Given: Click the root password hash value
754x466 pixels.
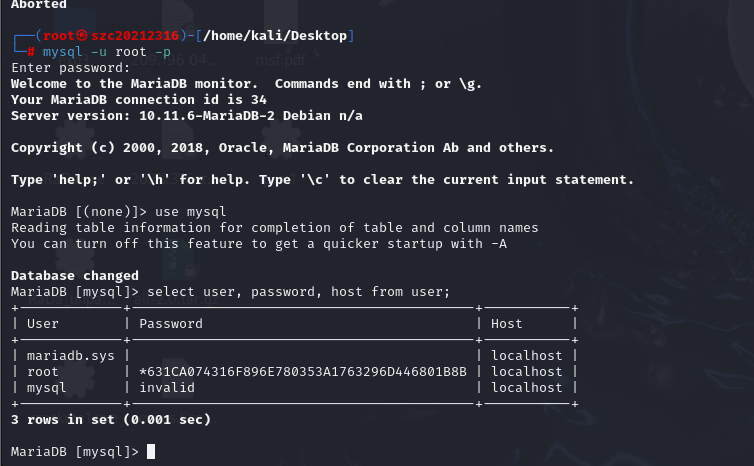Looking at the screenshot, I should tap(303, 372).
